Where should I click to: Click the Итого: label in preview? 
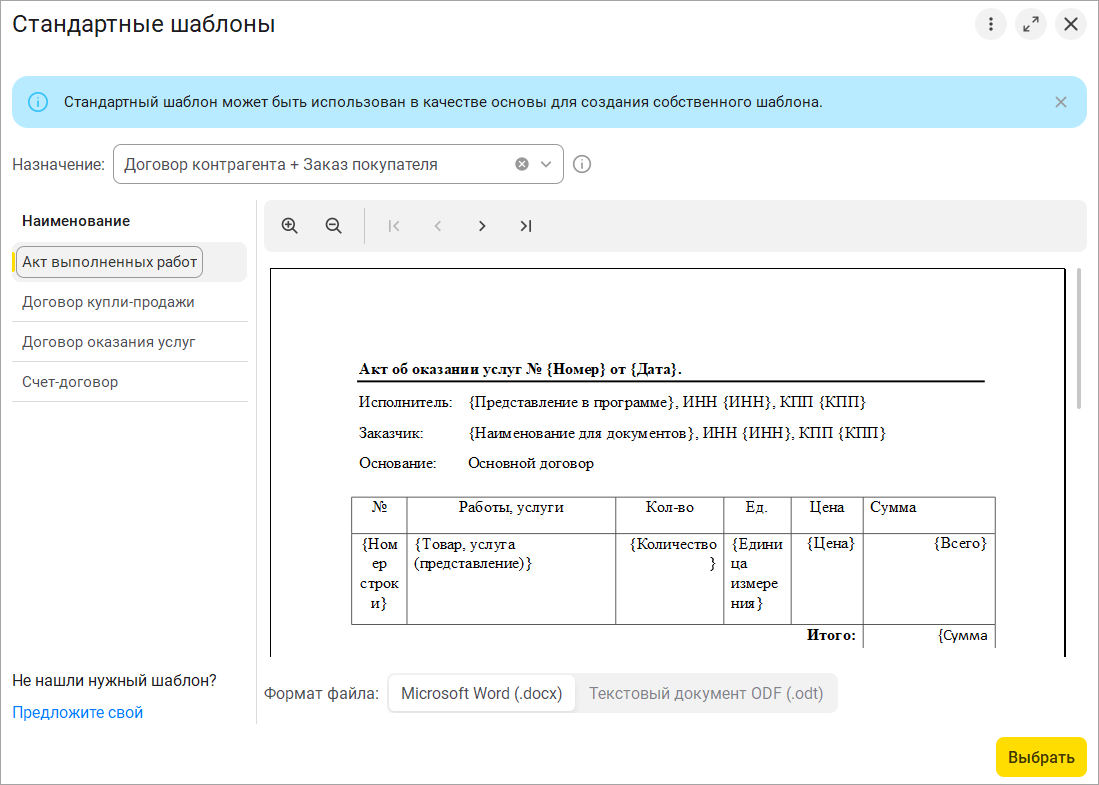tap(831, 636)
